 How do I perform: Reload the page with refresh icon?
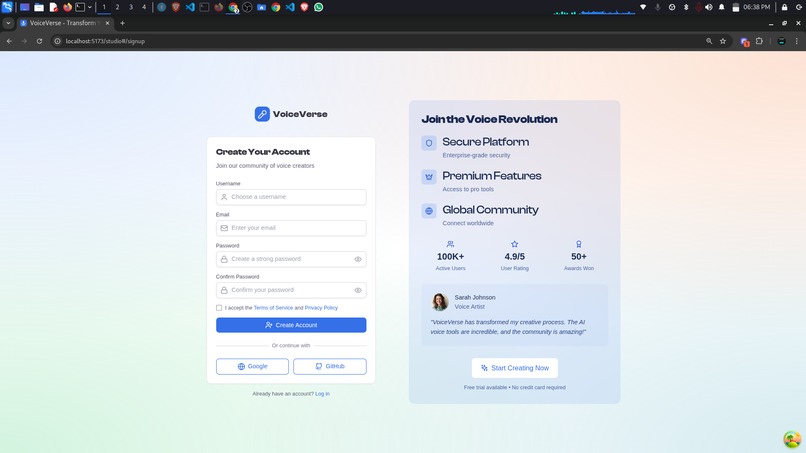point(39,41)
